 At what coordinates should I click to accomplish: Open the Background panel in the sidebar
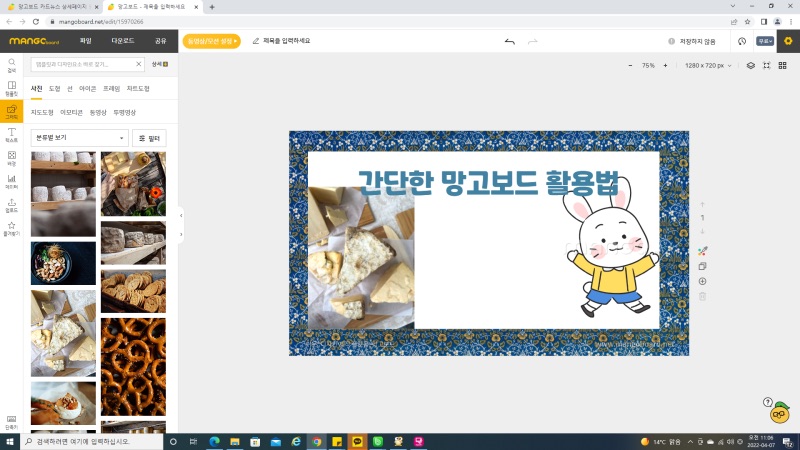tap(12, 157)
